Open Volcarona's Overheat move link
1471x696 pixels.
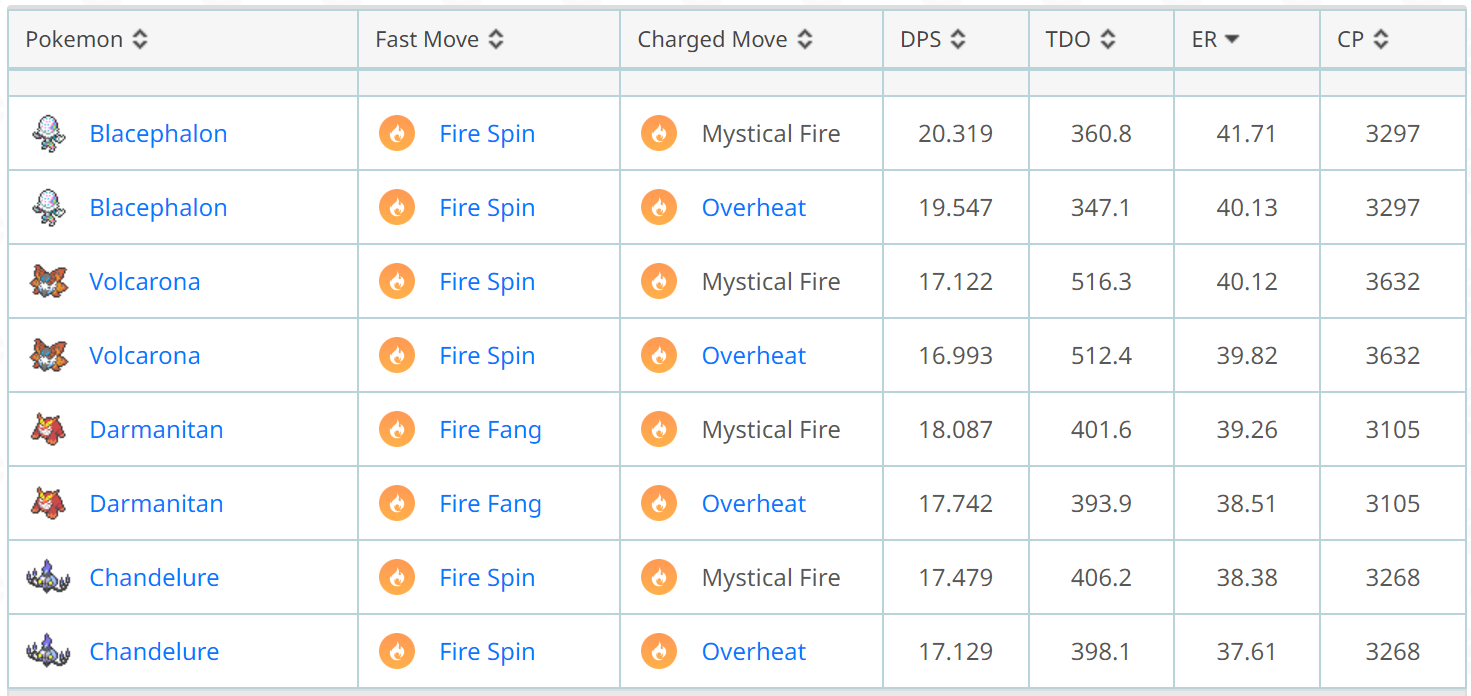753,355
